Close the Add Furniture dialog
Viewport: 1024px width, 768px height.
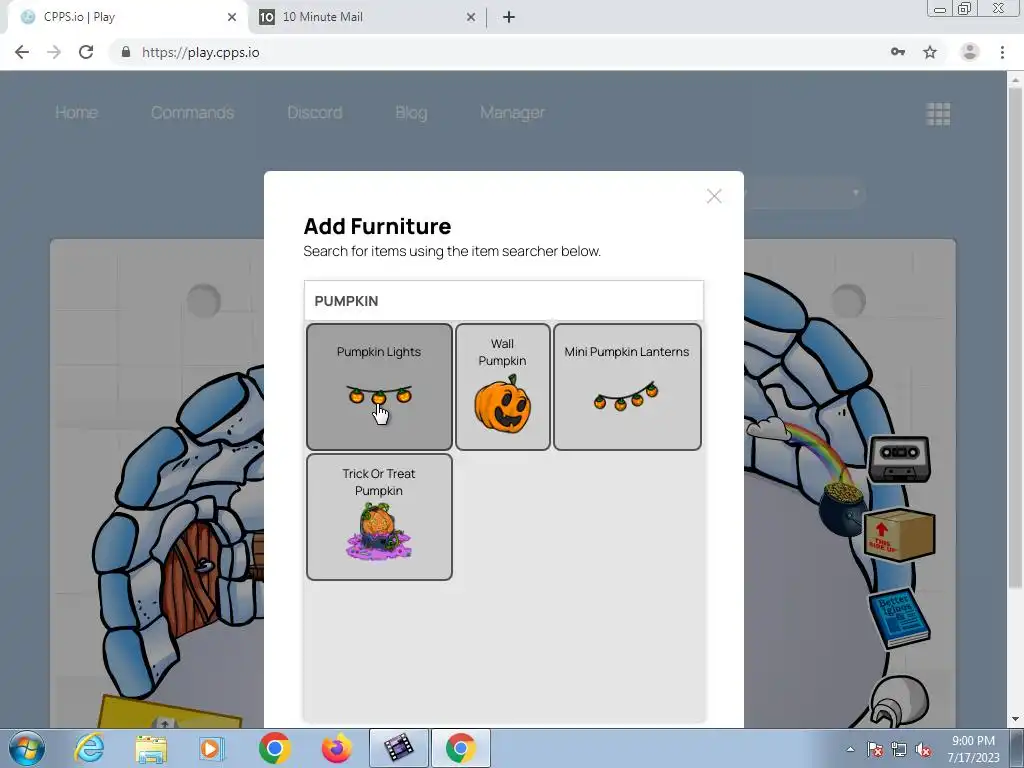click(x=714, y=196)
